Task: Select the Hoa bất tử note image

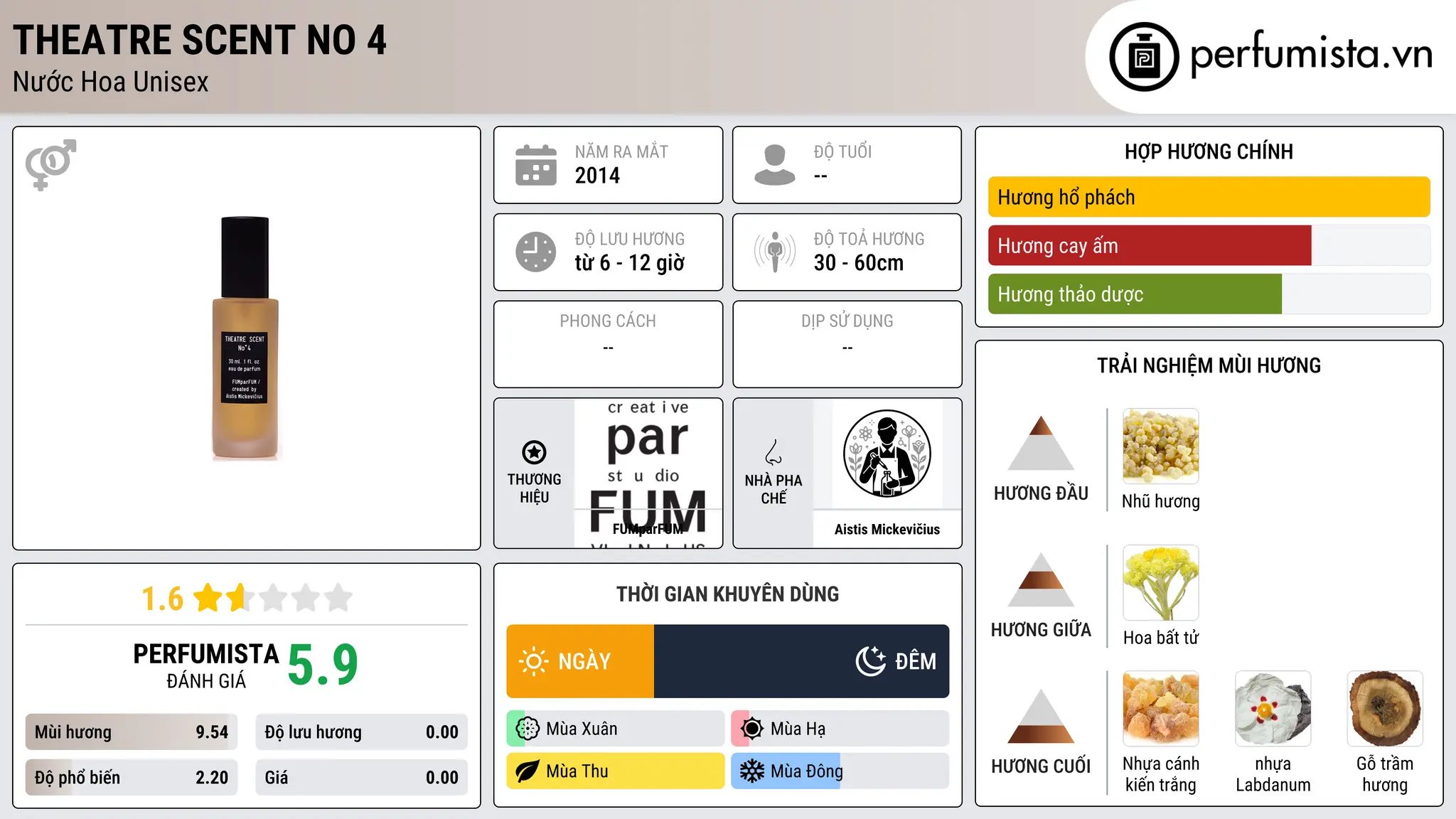Action: click(1161, 583)
